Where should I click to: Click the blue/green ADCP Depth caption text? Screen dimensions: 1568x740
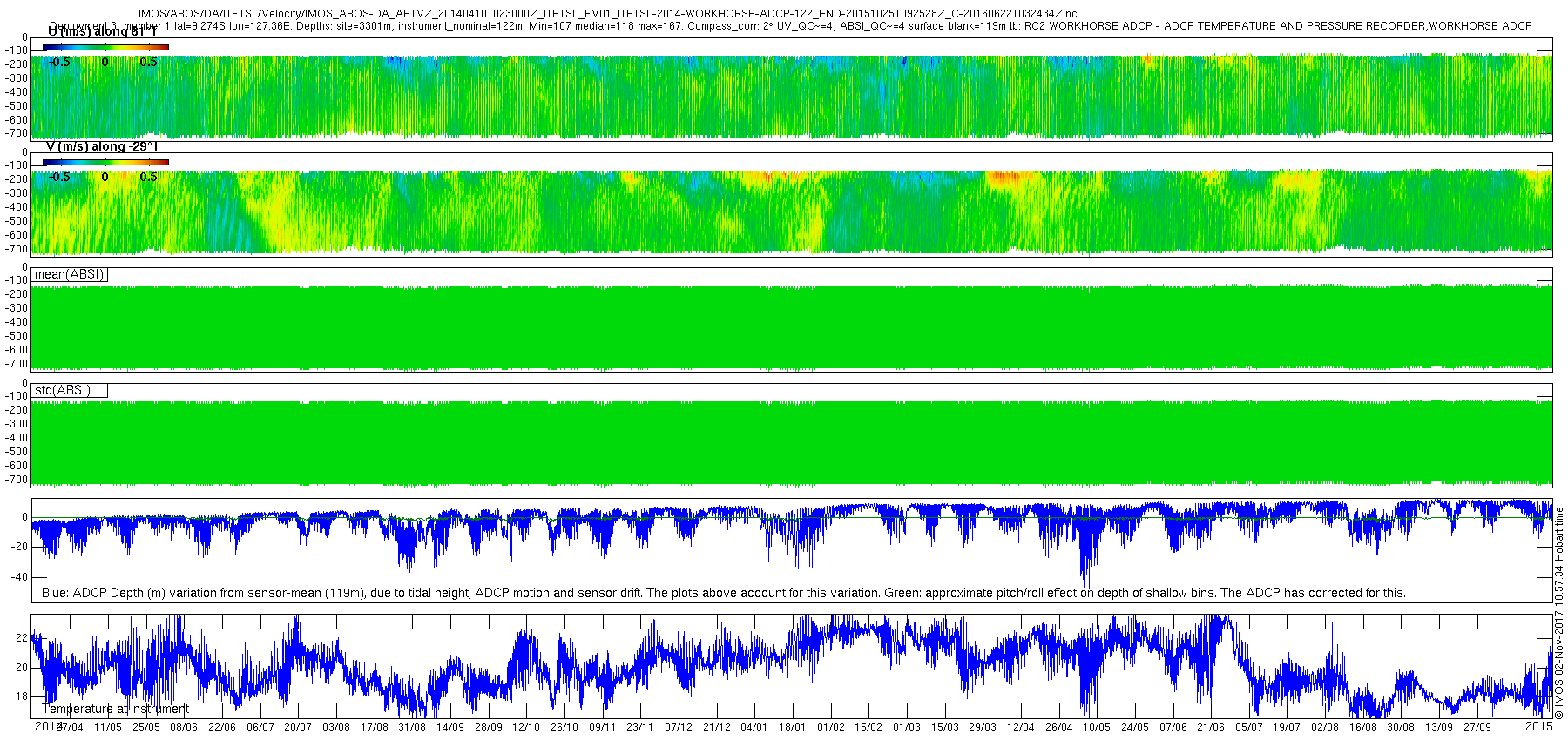724,593
